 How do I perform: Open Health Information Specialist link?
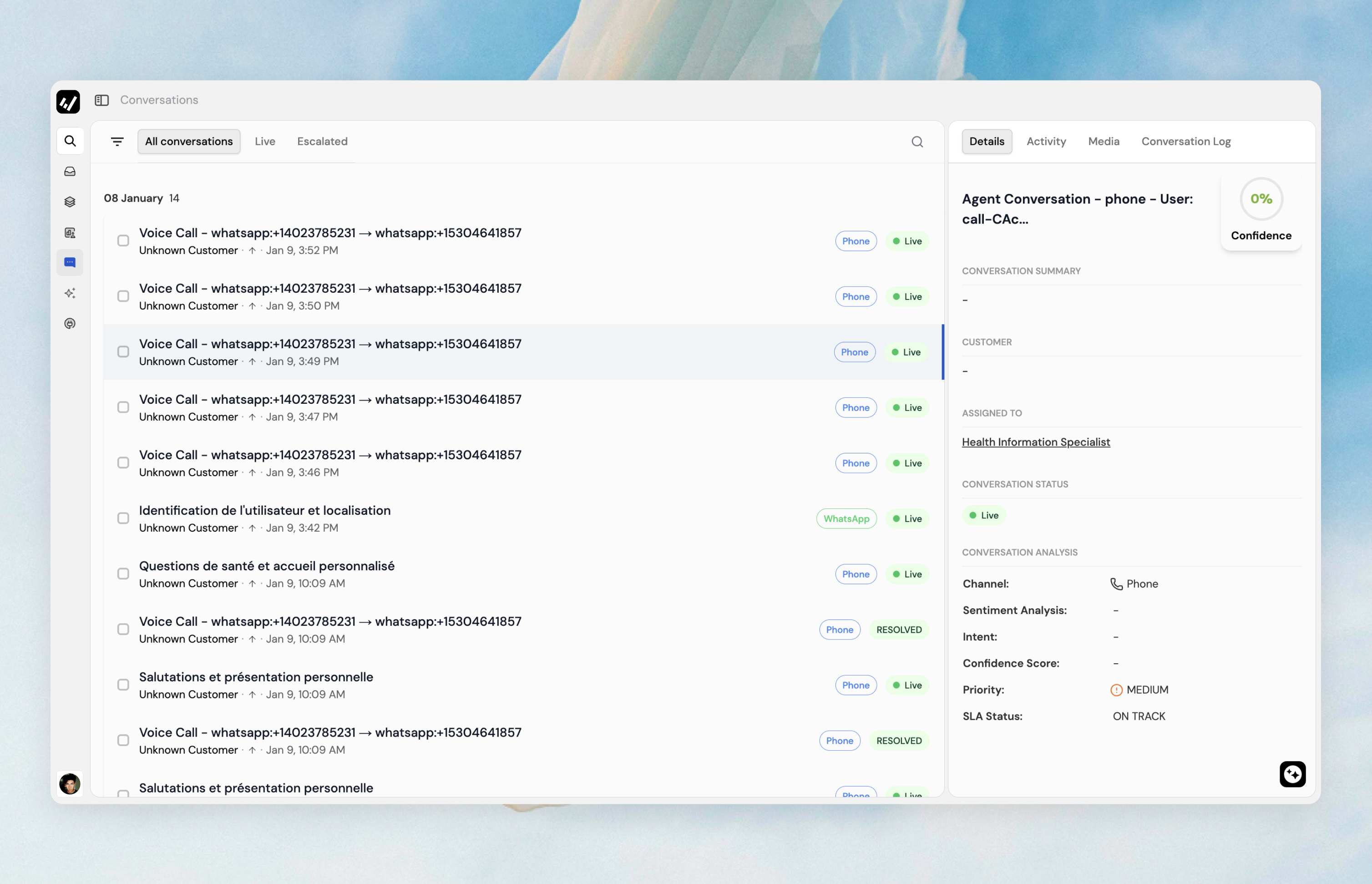(1035, 442)
